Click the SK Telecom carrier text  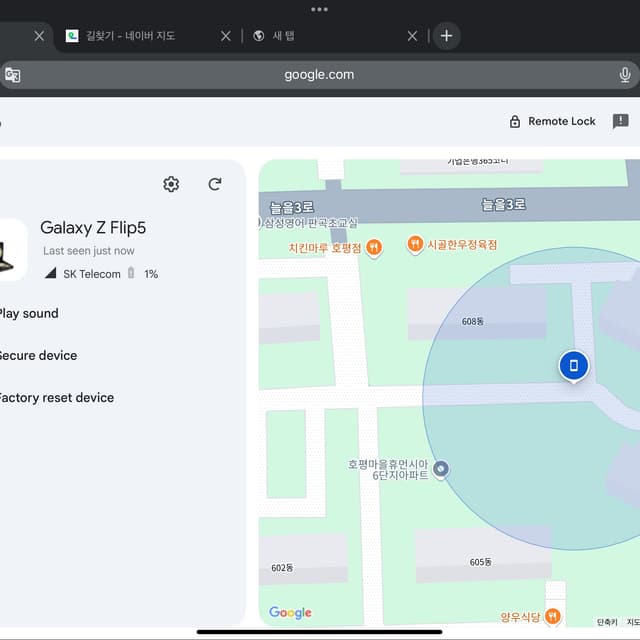[x=92, y=274]
